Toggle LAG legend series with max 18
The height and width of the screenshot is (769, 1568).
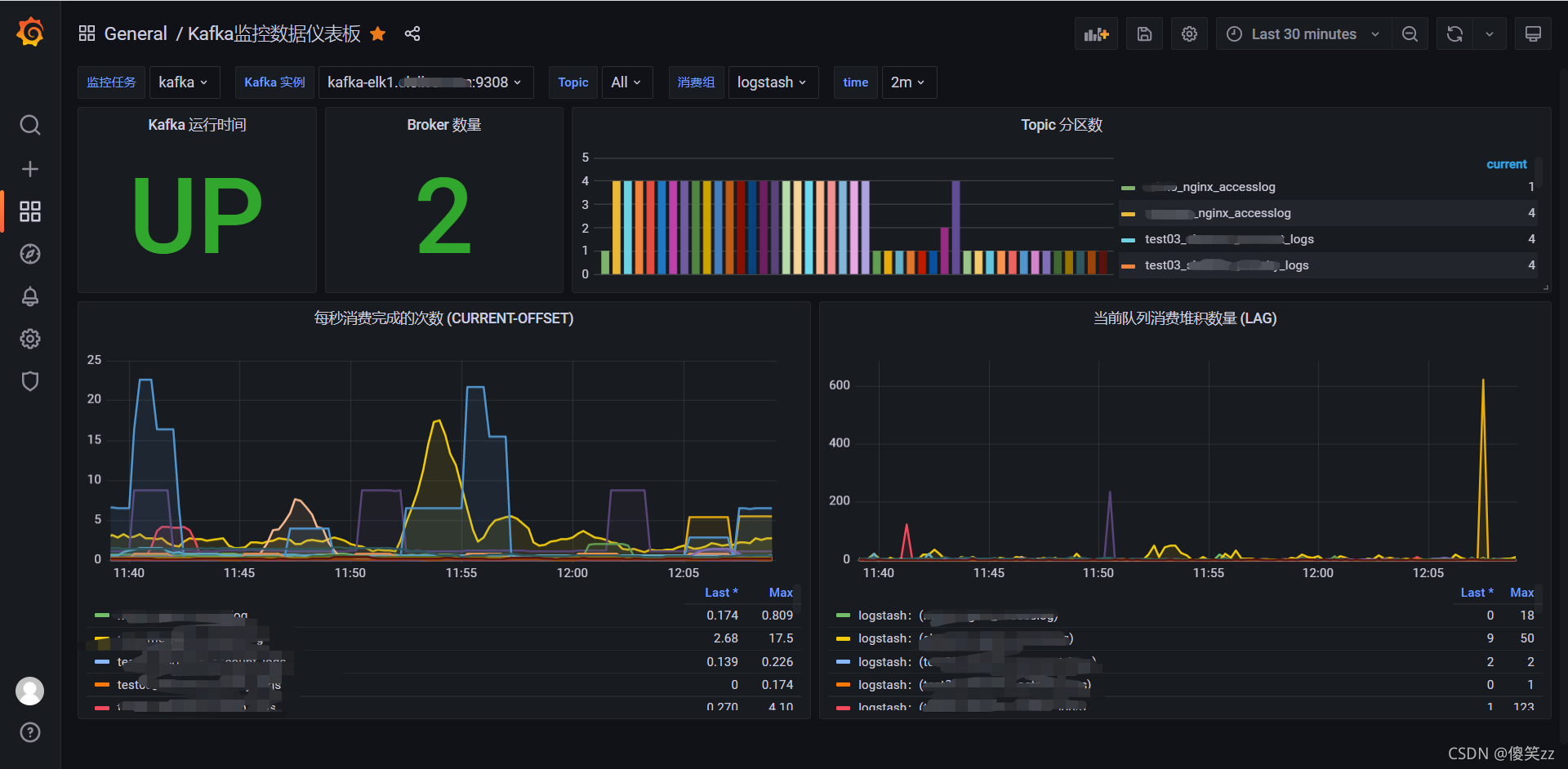(958, 616)
